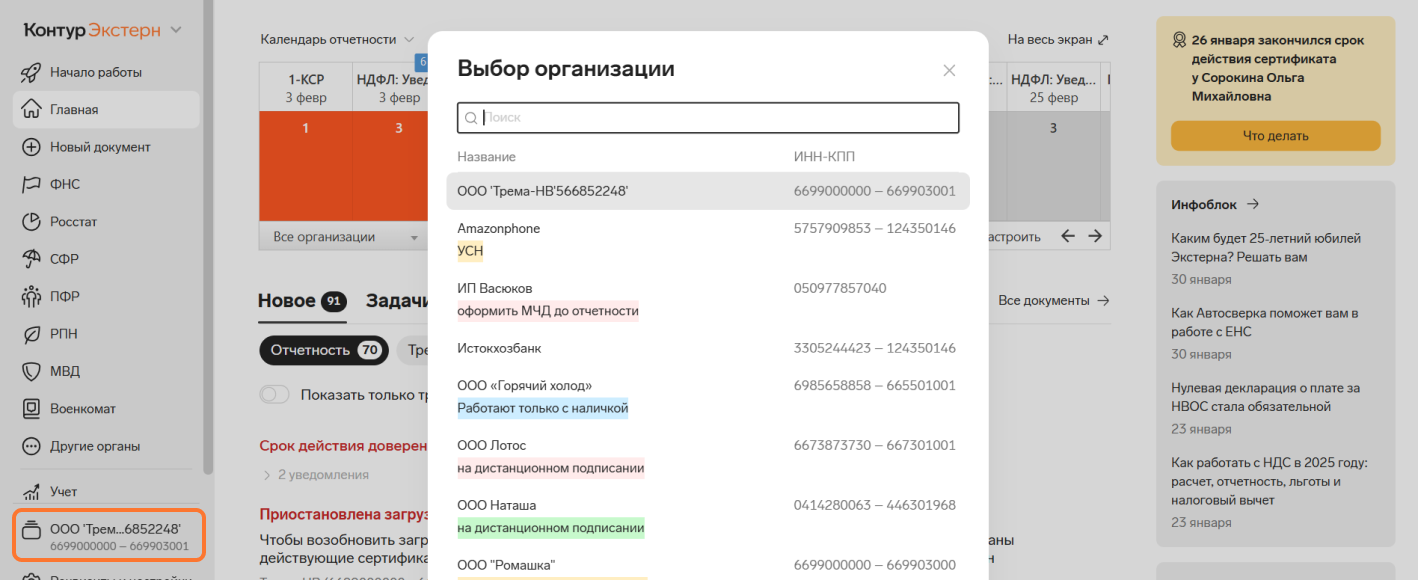Image resolution: width=1418 pixels, height=580 pixels.
Task: Click the УСН tag under Amazonphone
Action: point(470,251)
